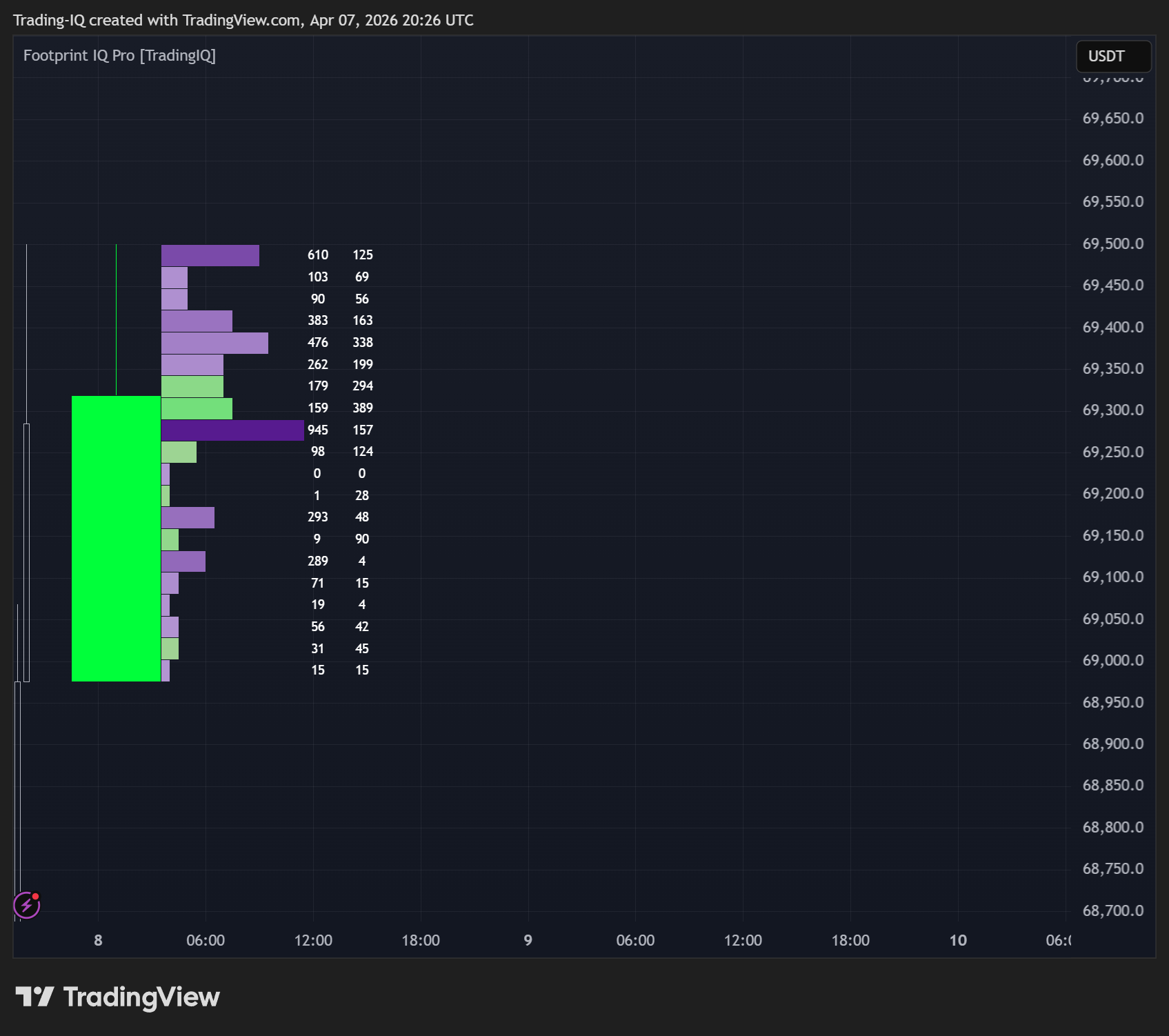Click the footprint value 179
Screen dimensions: 1169x1036
click(318, 386)
